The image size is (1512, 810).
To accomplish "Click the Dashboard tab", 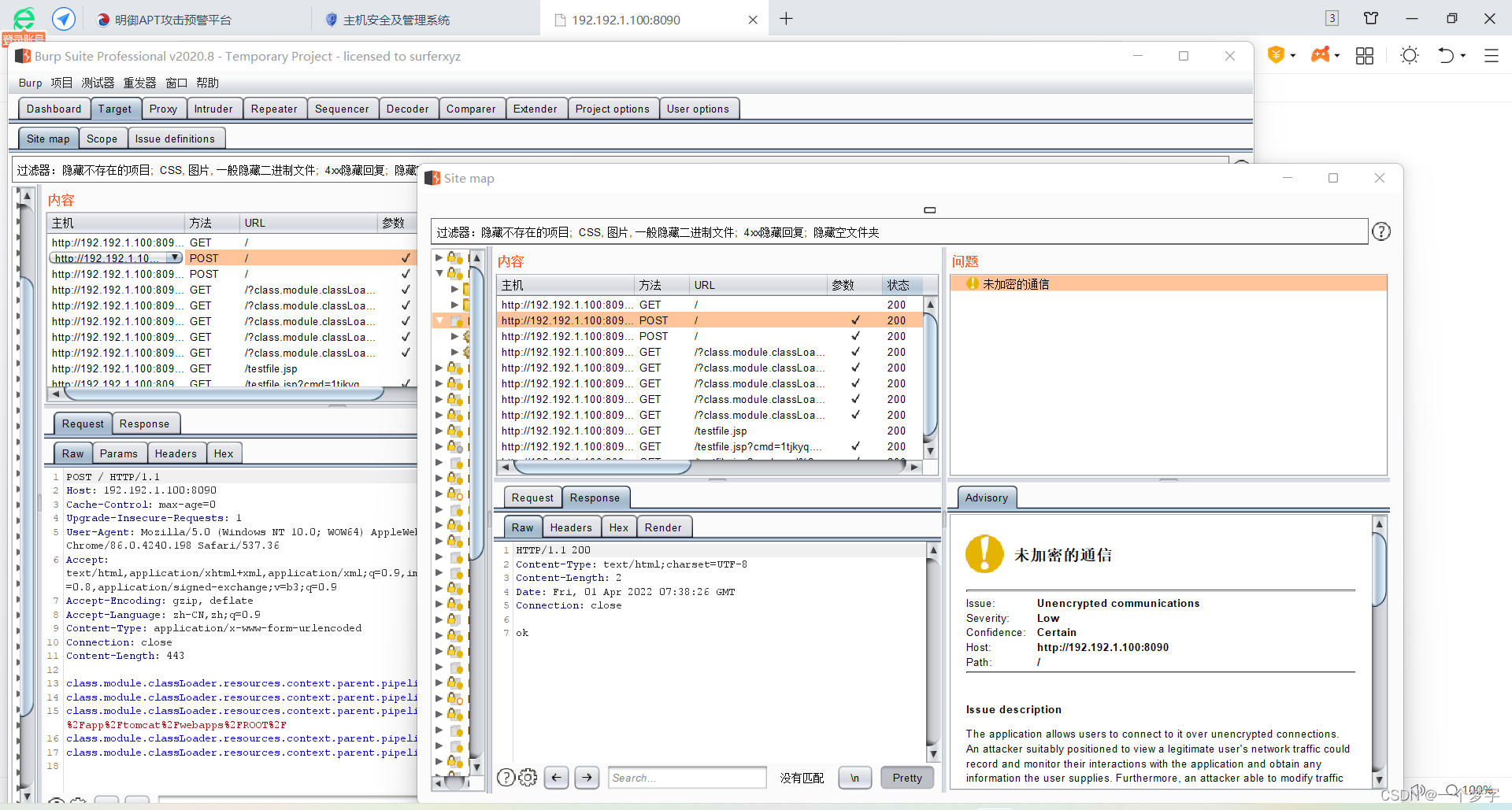I will tap(54, 109).
